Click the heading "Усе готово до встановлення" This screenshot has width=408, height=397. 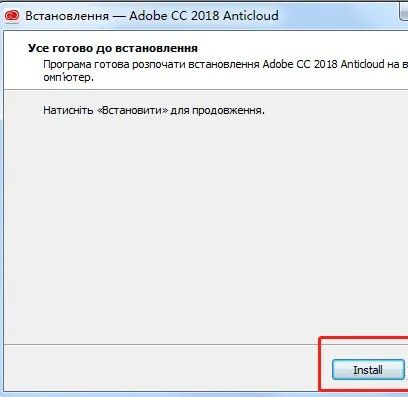point(113,48)
